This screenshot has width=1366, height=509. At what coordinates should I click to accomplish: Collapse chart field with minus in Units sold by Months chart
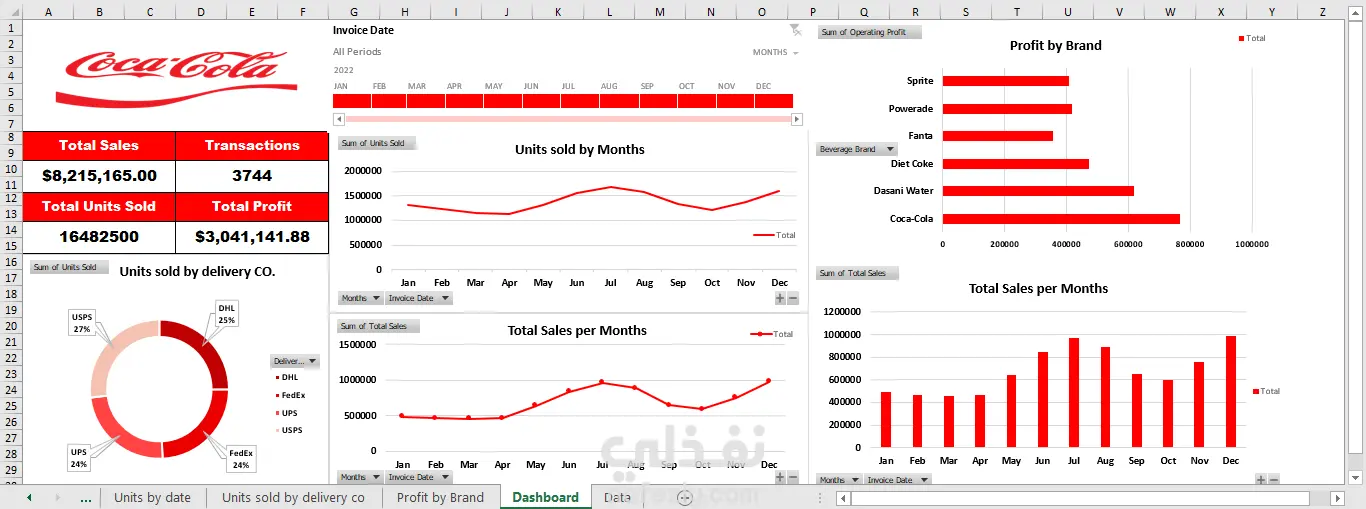click(x=793, y=298)
